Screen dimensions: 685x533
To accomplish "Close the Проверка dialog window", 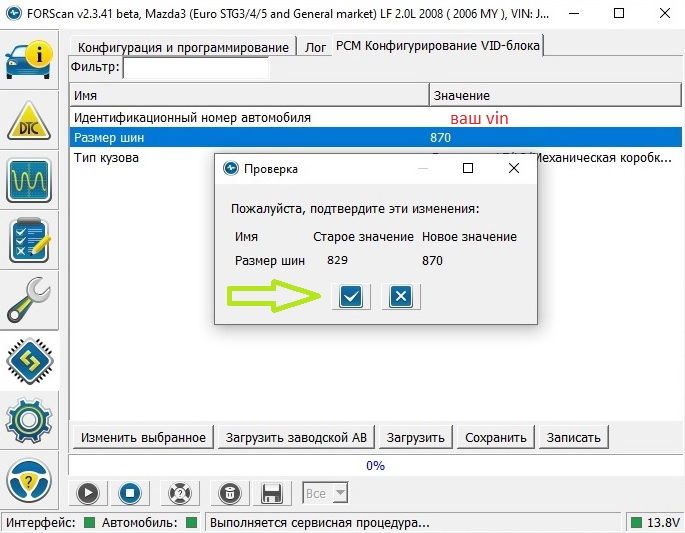I will click(514, 168).
